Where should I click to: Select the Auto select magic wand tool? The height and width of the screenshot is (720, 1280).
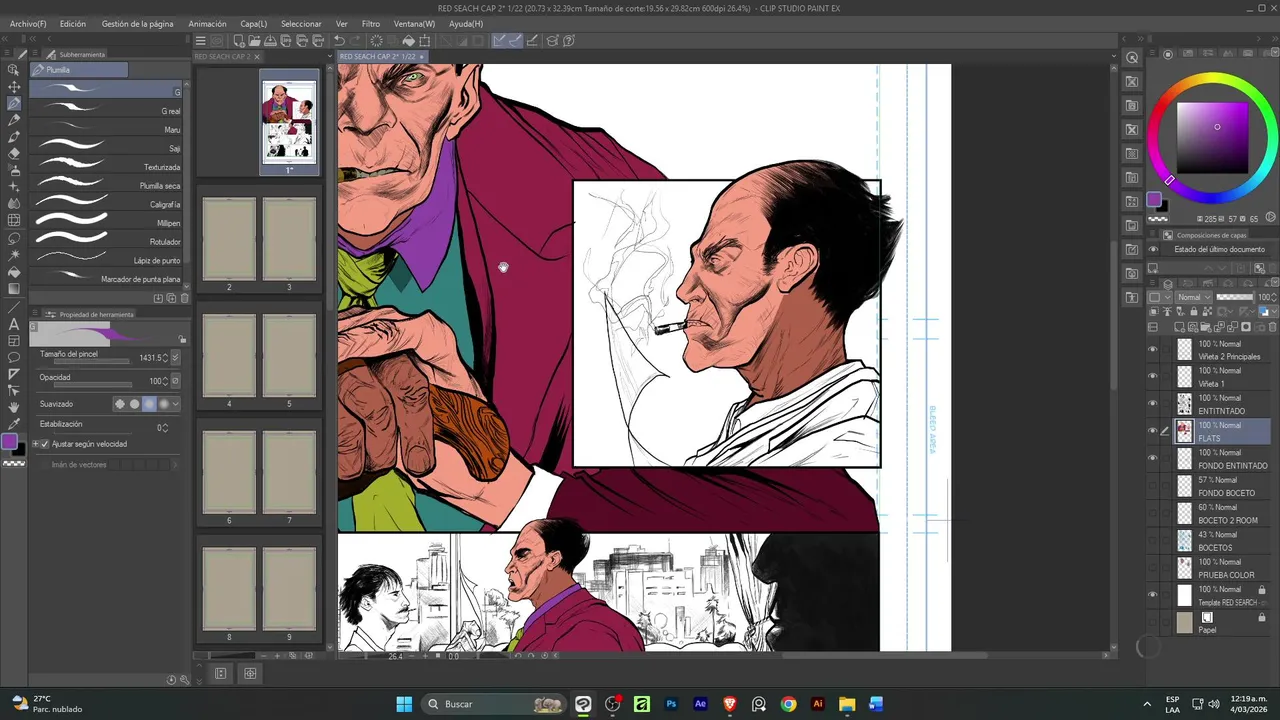[x=14, y=255]
